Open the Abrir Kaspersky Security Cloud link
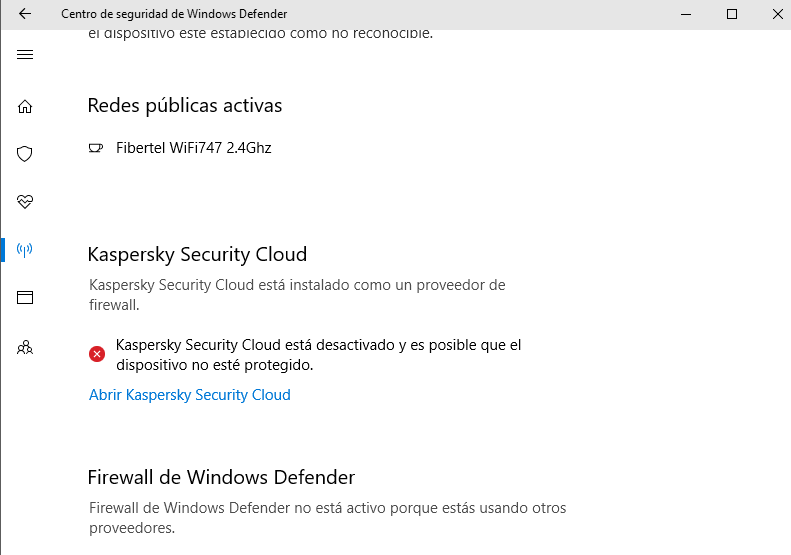This screenshot has width=791, height=555. [x=190, y=395]
